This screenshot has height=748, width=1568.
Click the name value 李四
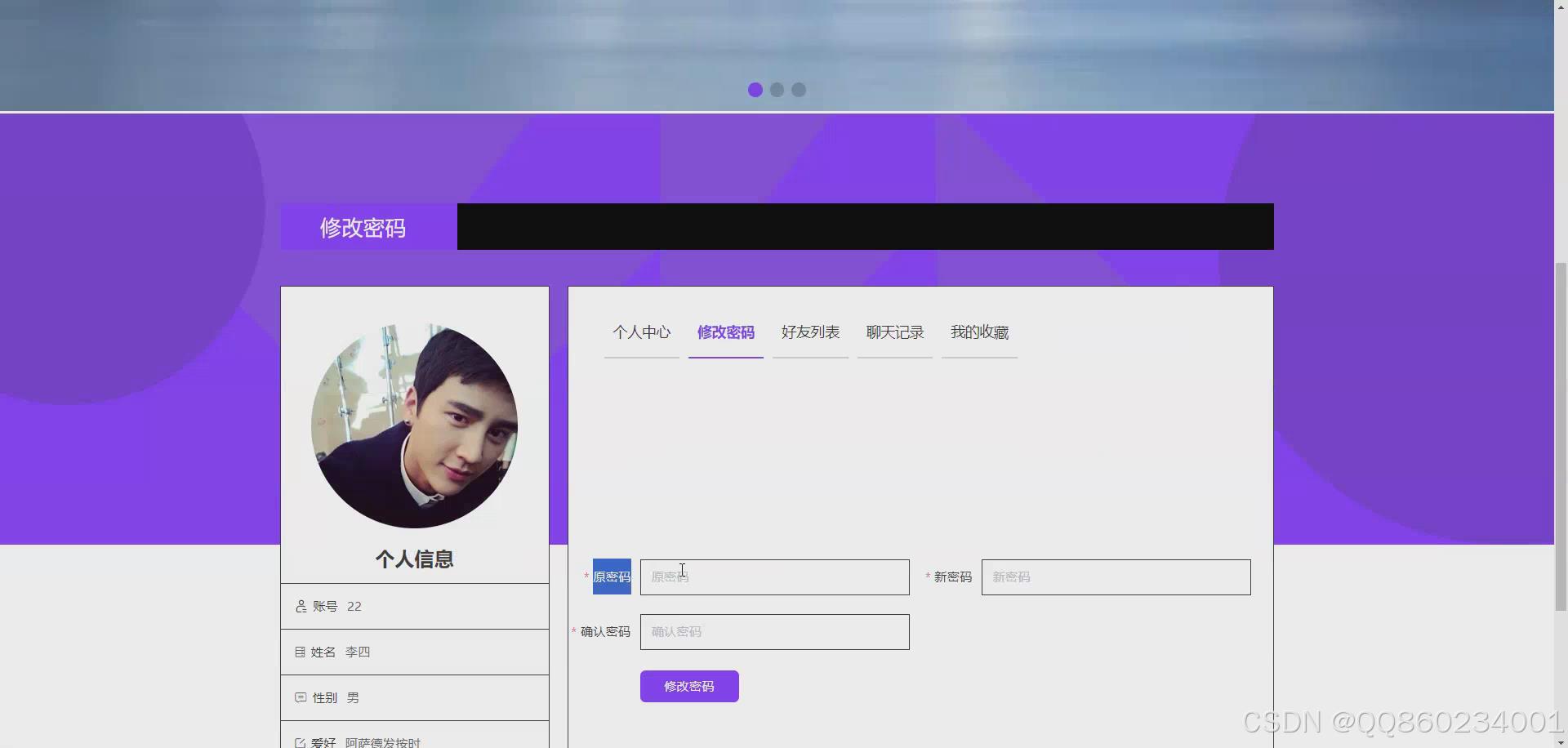point(358,652)
